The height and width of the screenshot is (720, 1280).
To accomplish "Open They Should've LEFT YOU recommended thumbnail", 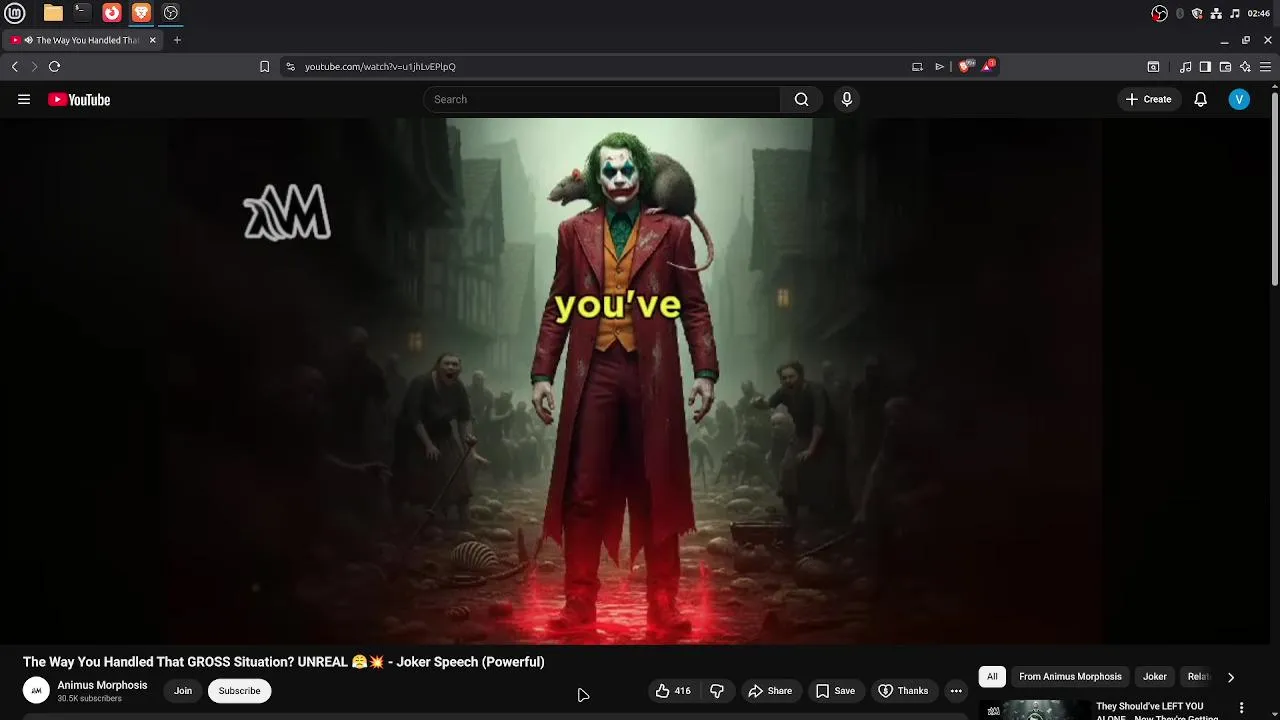I will pos(1034,709).
